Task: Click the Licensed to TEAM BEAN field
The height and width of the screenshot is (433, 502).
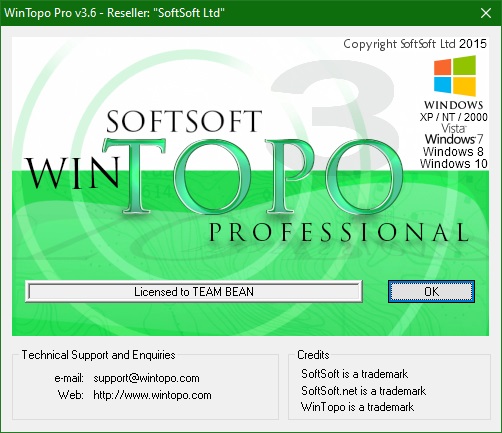Action: pos(194,292)
